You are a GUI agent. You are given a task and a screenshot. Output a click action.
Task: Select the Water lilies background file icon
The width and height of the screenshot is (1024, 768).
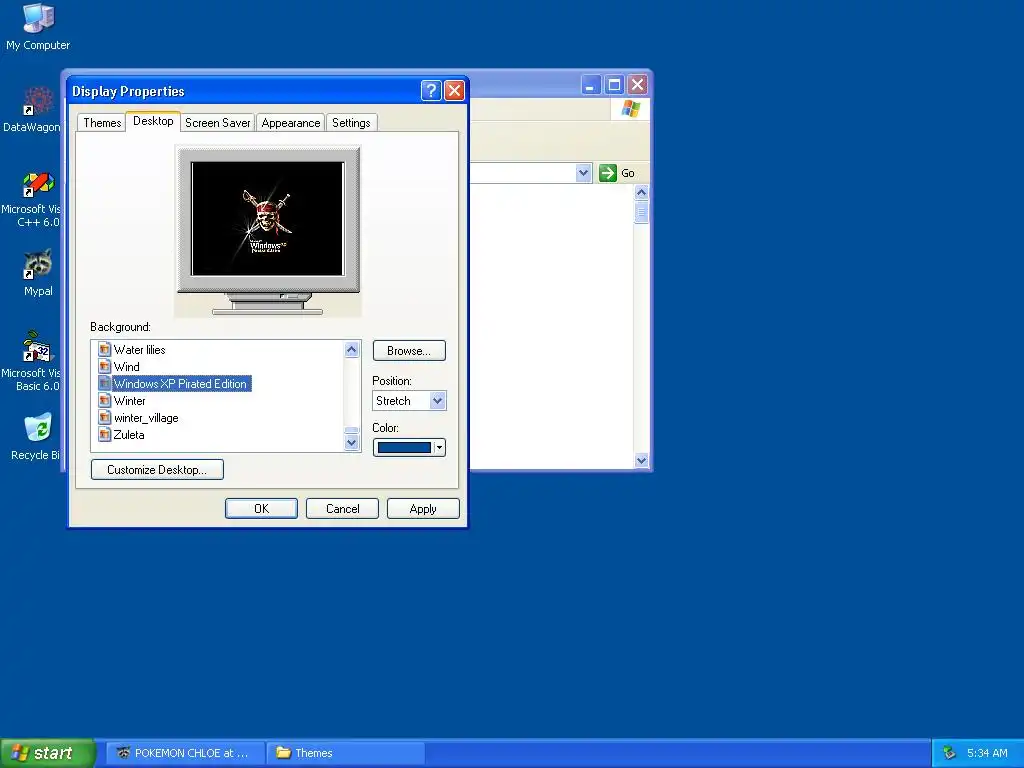click(x=104, y=349)
